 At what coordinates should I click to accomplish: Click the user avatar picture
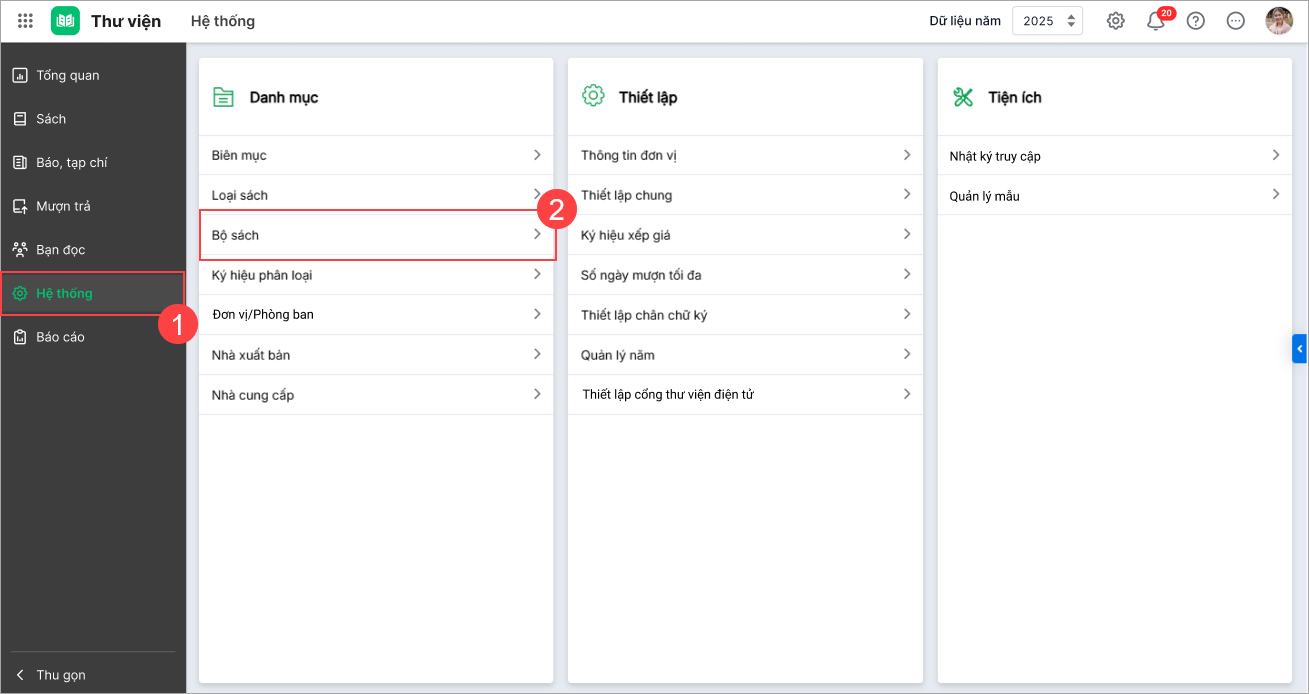click(x=1279, y=20)
